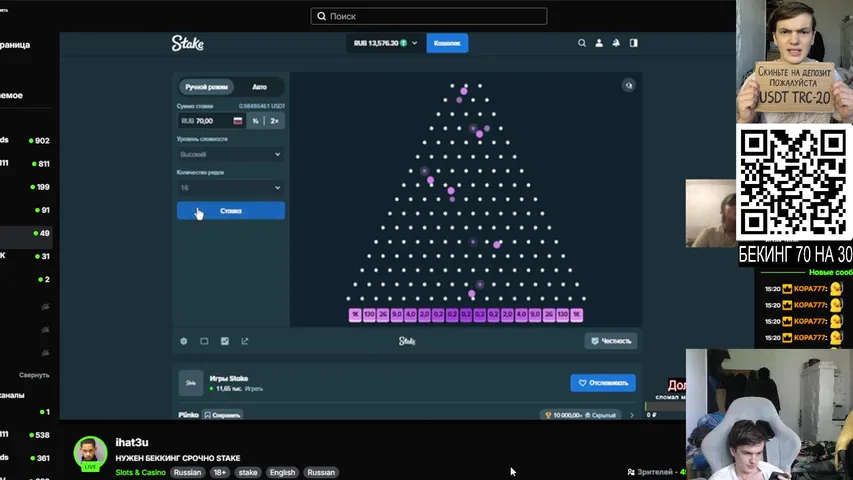
Task: Open the Slots & Casino category link
Action: [x=140, y=472]
